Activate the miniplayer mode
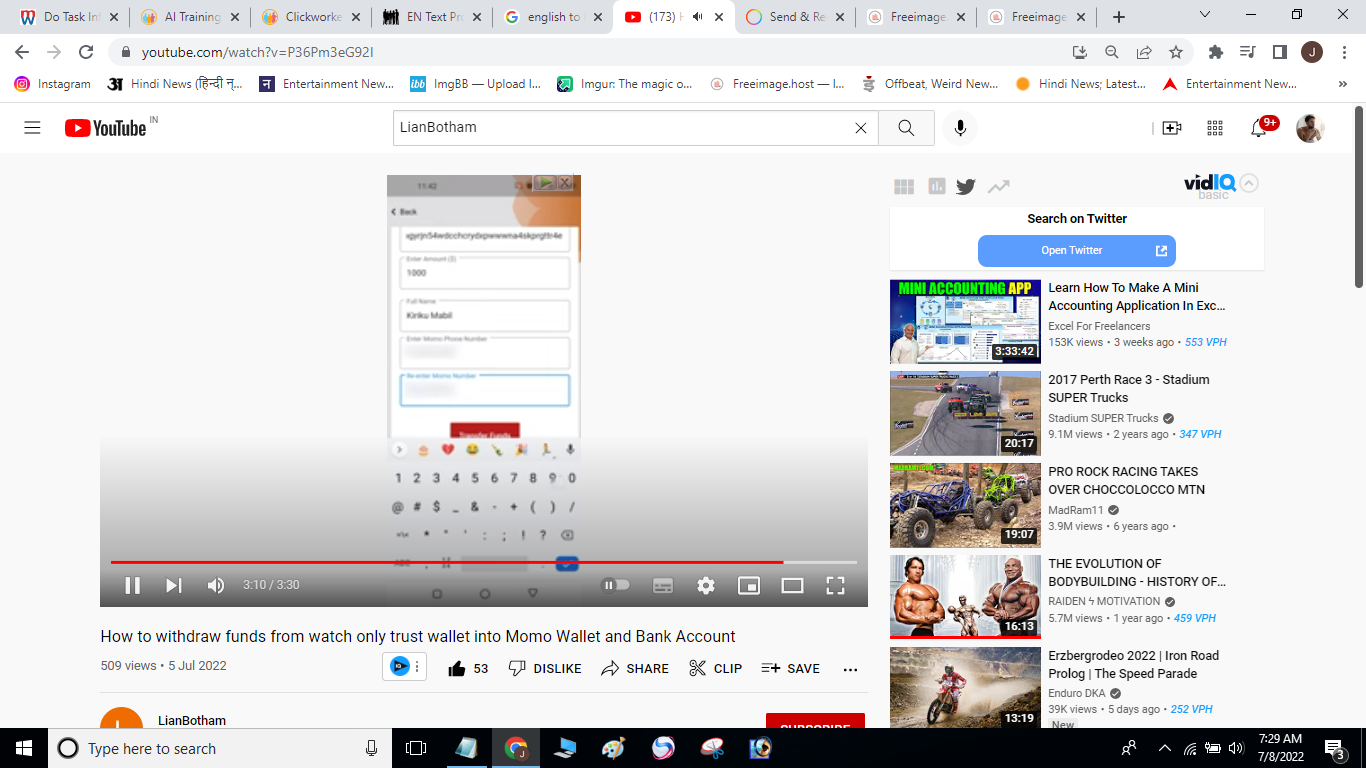 pyautogui.click(x=749, y=586)
